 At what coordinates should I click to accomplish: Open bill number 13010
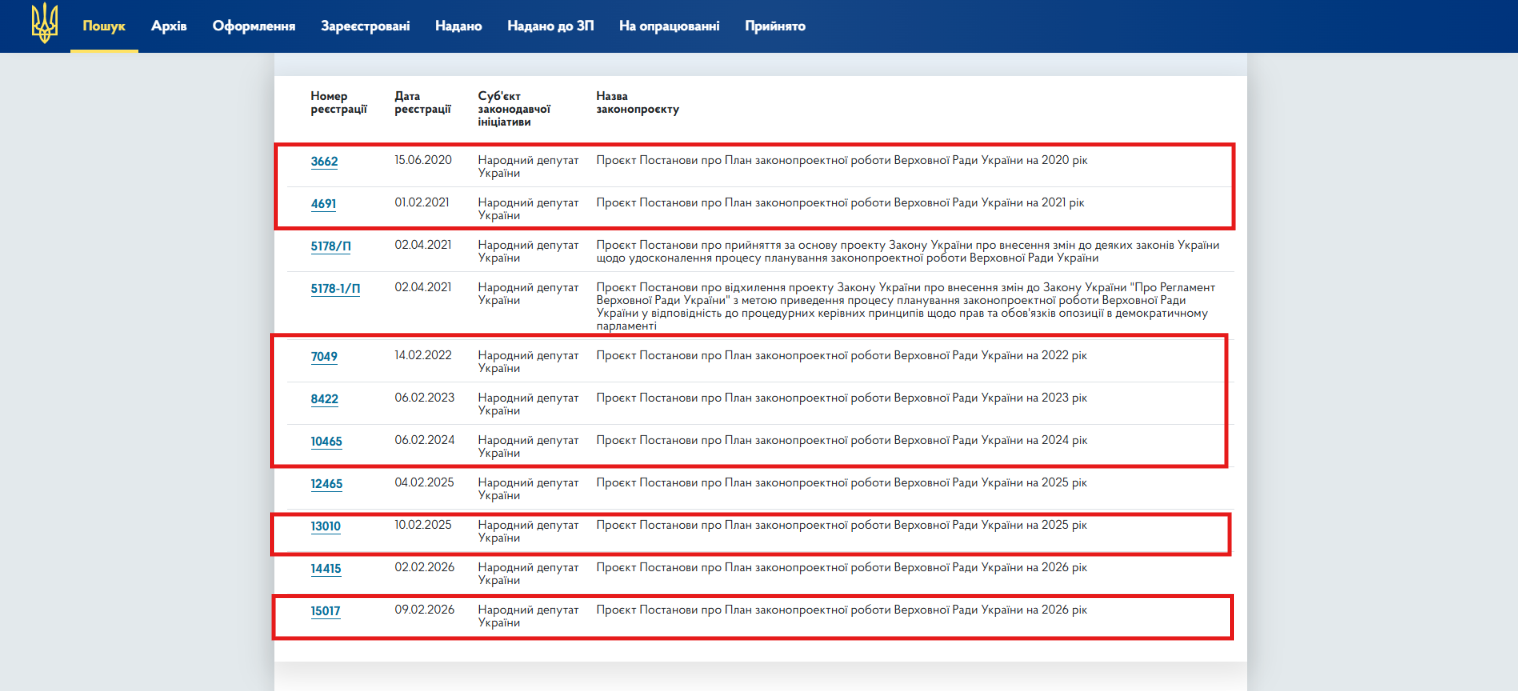(326, 527)
